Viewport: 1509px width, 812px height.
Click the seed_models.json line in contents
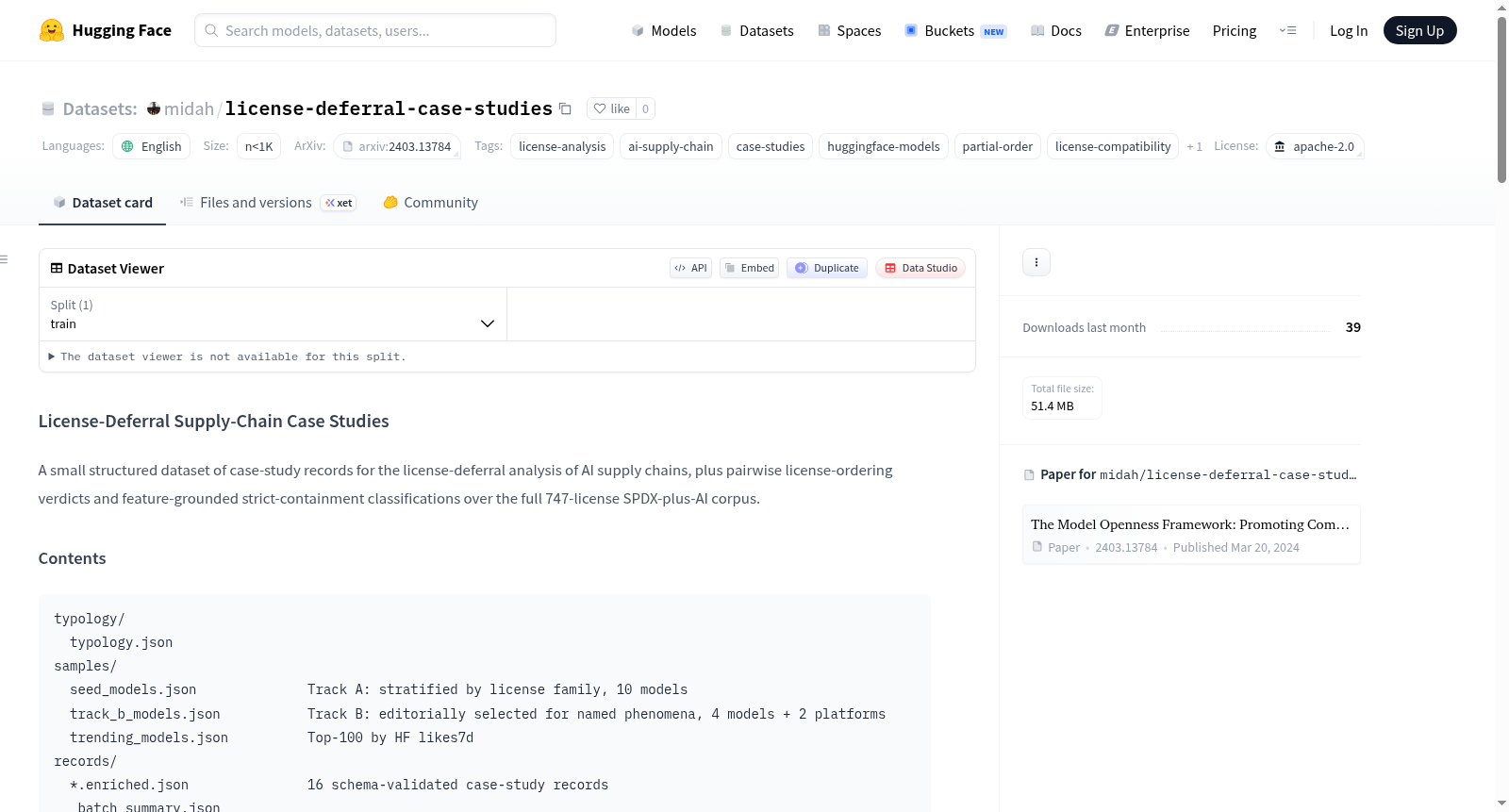(x=379, y=689)
